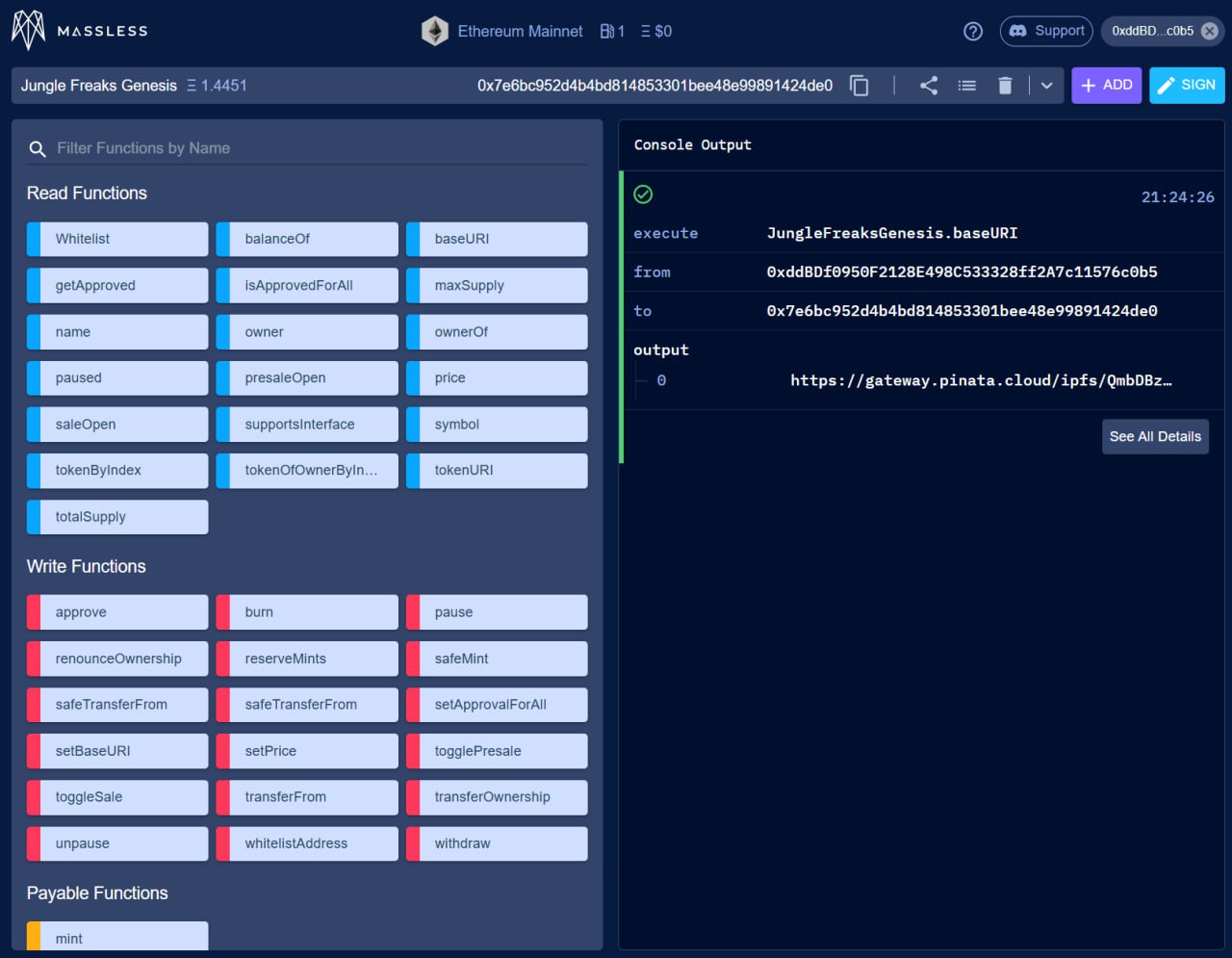Select the togglePresale function
The width and height of the screenshot is (1232, 958).
click(497, 751)
